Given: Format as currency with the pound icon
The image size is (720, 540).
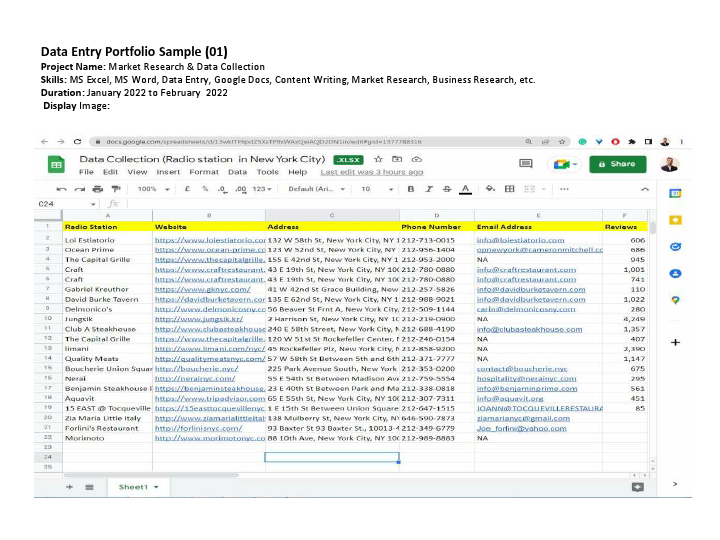Looking at the screenshot, I should point(187,189).
